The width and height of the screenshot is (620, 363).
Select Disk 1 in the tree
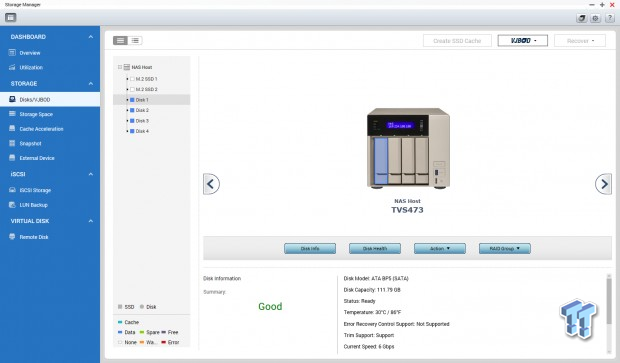point(142,100)
